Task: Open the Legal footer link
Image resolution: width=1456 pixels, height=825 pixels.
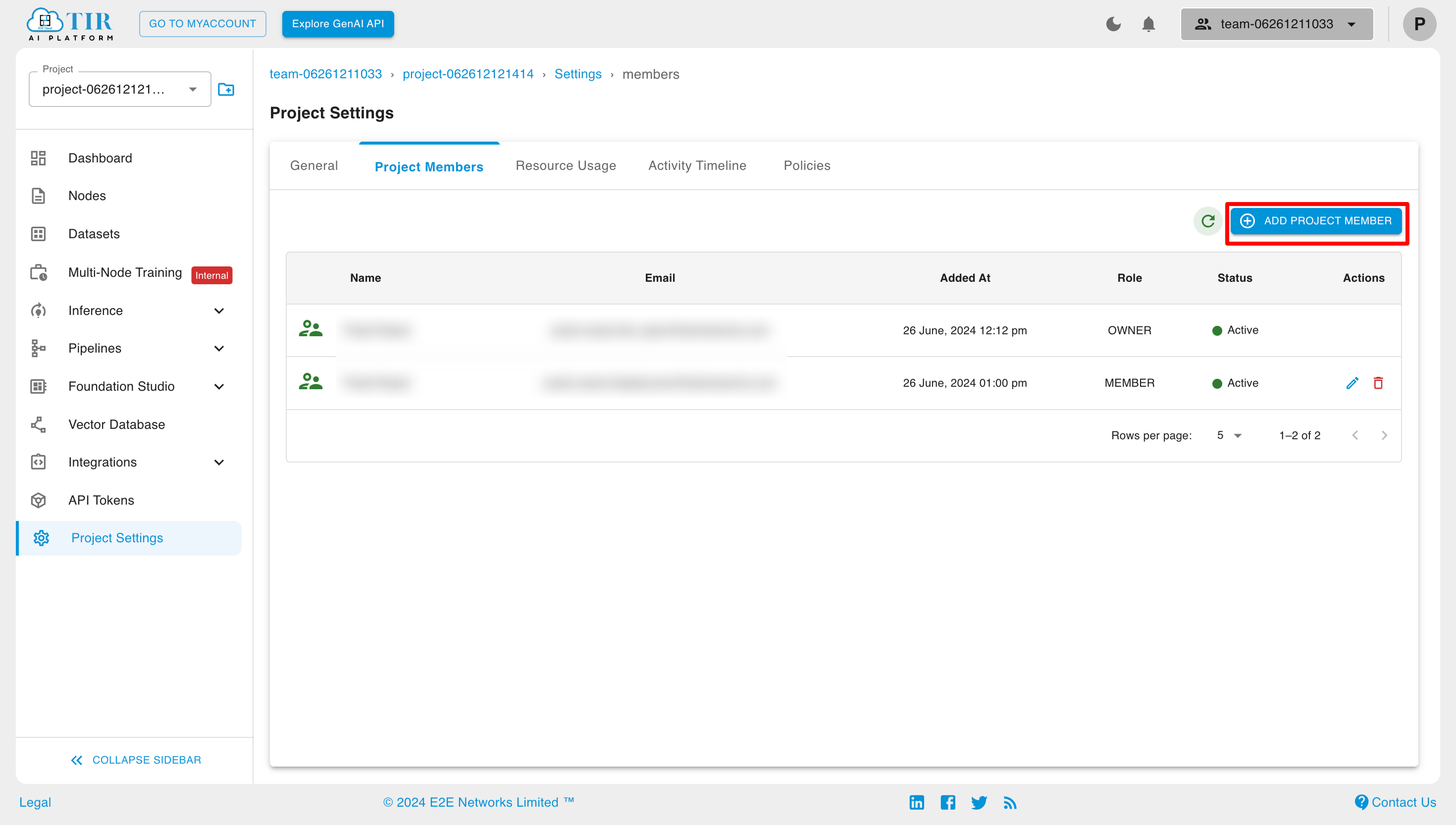Action: (x=35, y=802)
